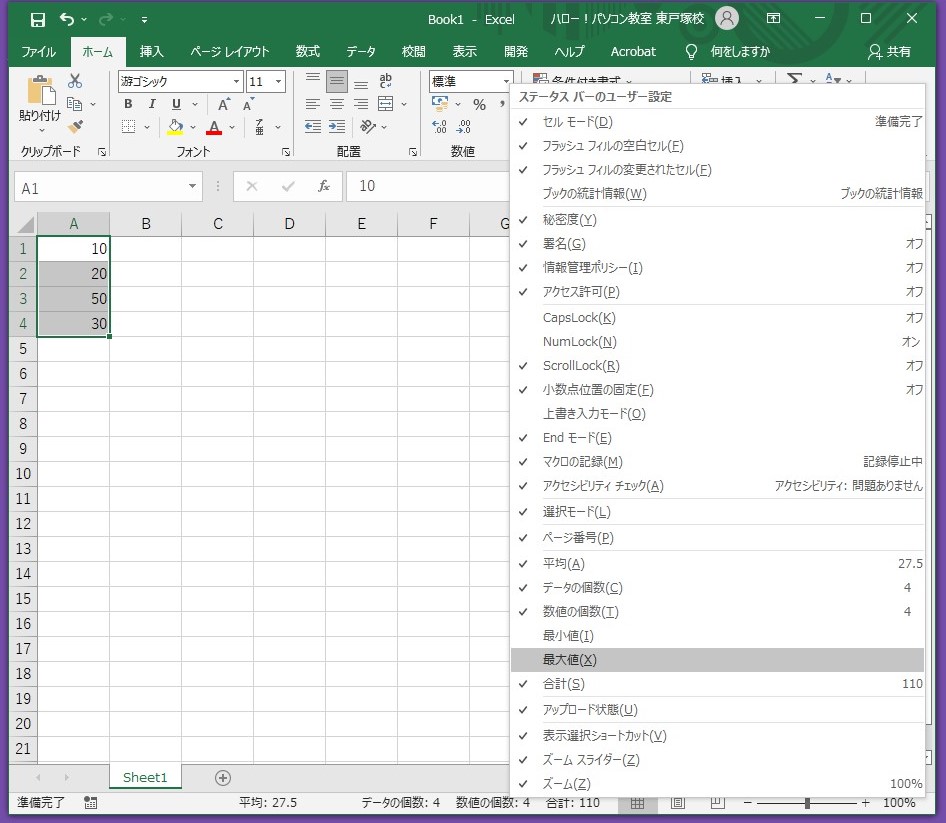Enable ブックの統計情報(W) option

(x=717, y=194)
